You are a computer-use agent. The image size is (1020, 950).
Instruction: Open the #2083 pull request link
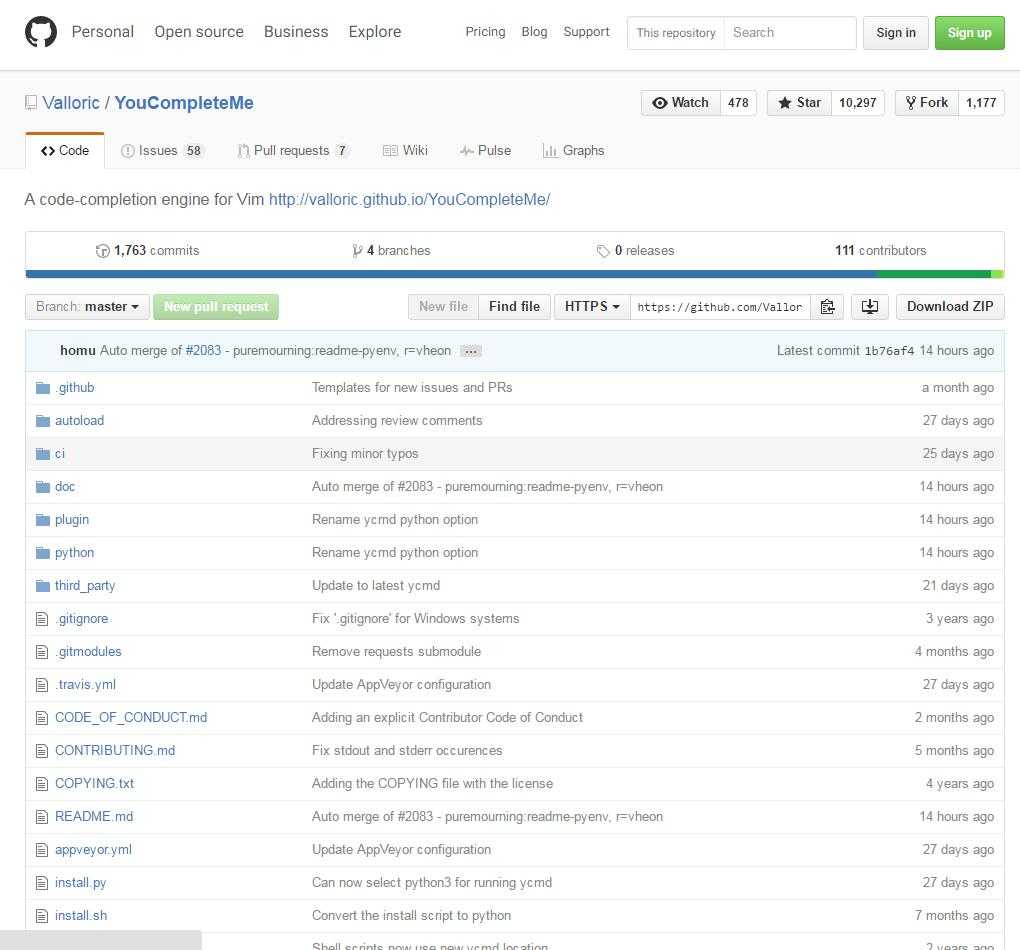[203, 351]
